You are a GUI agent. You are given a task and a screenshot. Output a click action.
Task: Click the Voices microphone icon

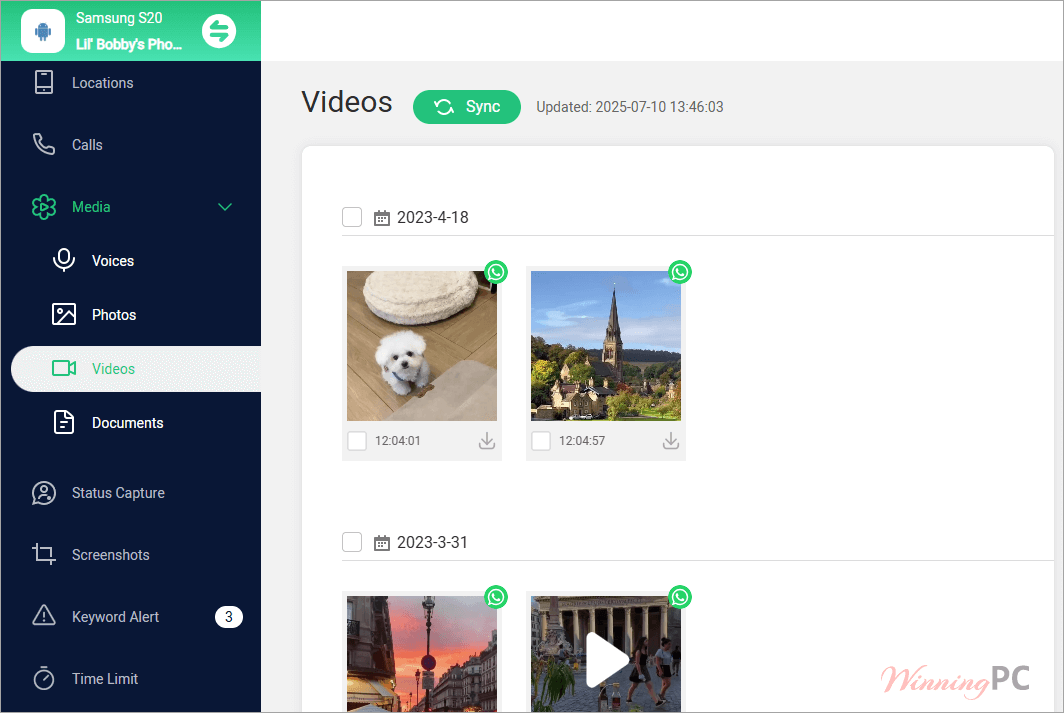click(64, 261)
